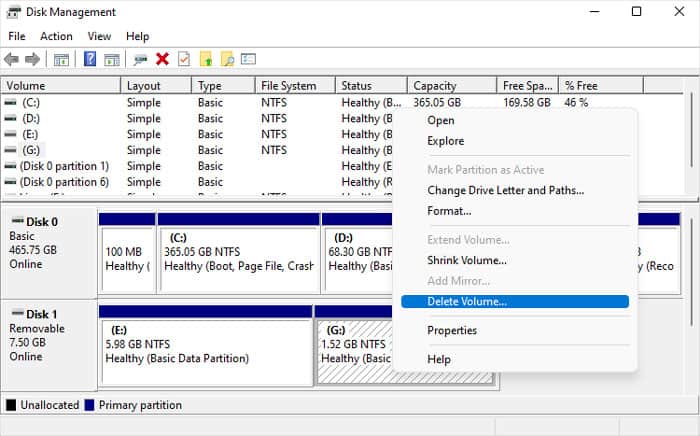Click drive icon of Disk 0 partition 1 row

point(10,166)
